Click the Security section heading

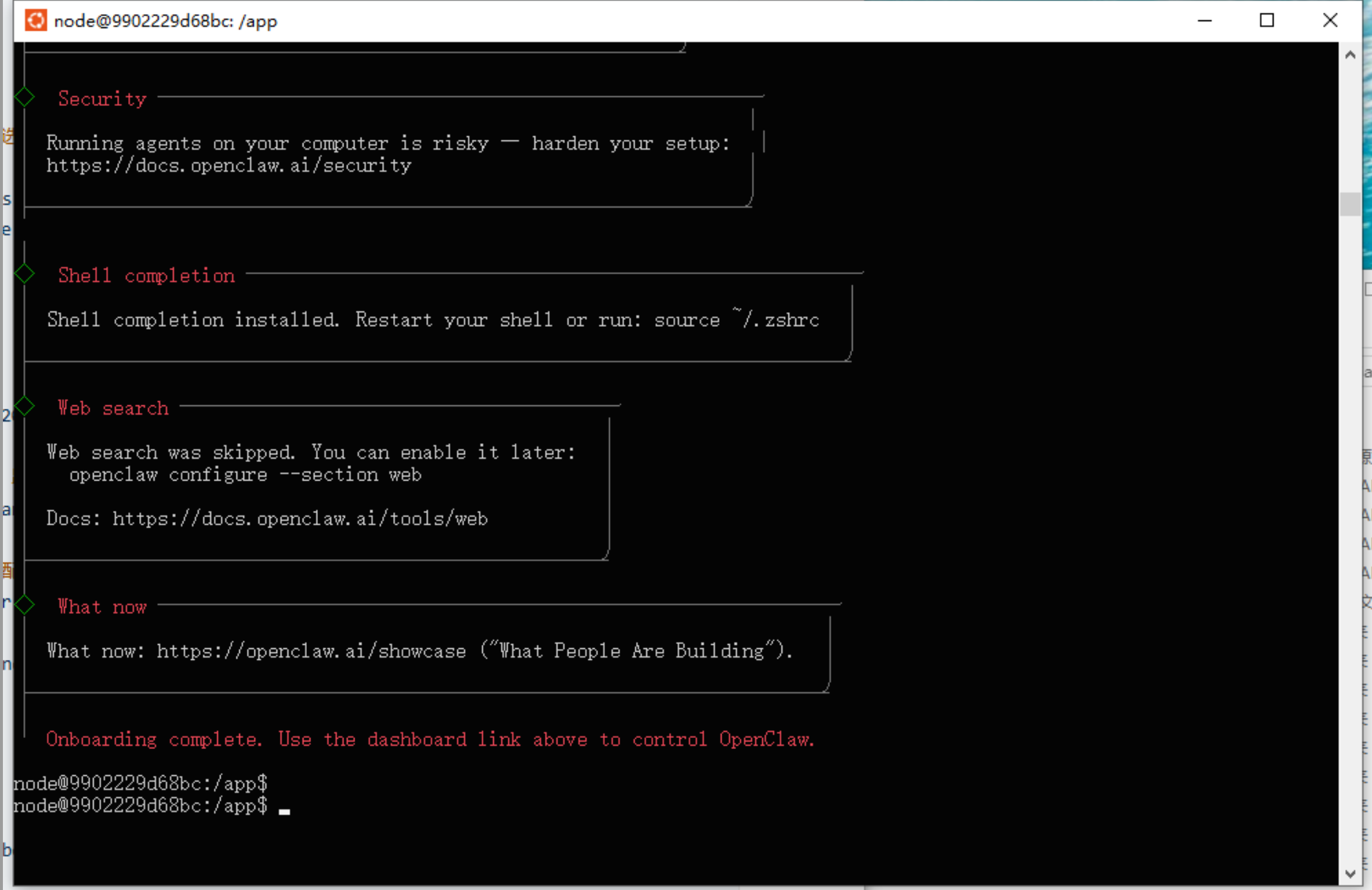(102, 98)
